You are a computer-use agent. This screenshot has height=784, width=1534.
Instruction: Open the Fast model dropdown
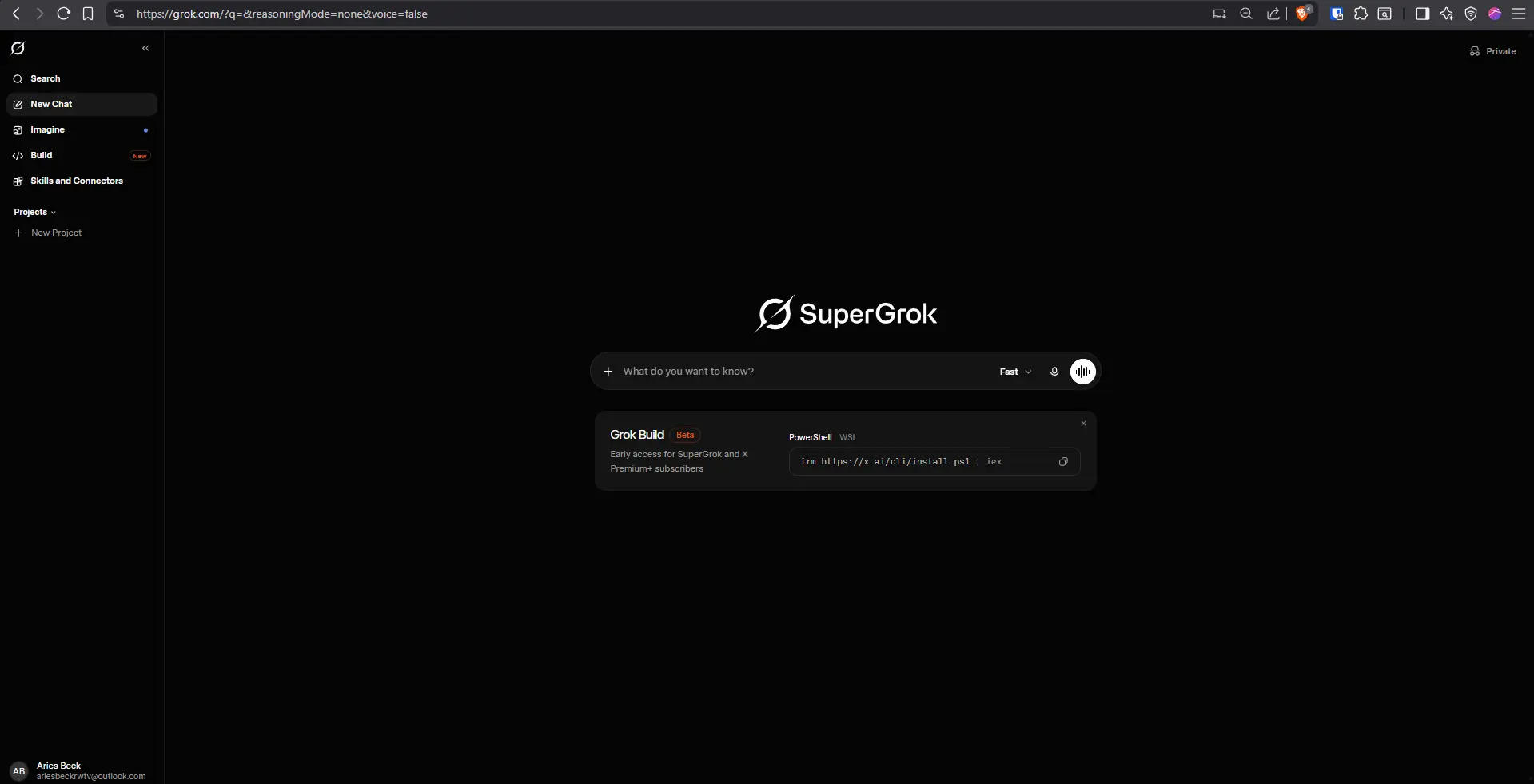tap(1016, 372)
